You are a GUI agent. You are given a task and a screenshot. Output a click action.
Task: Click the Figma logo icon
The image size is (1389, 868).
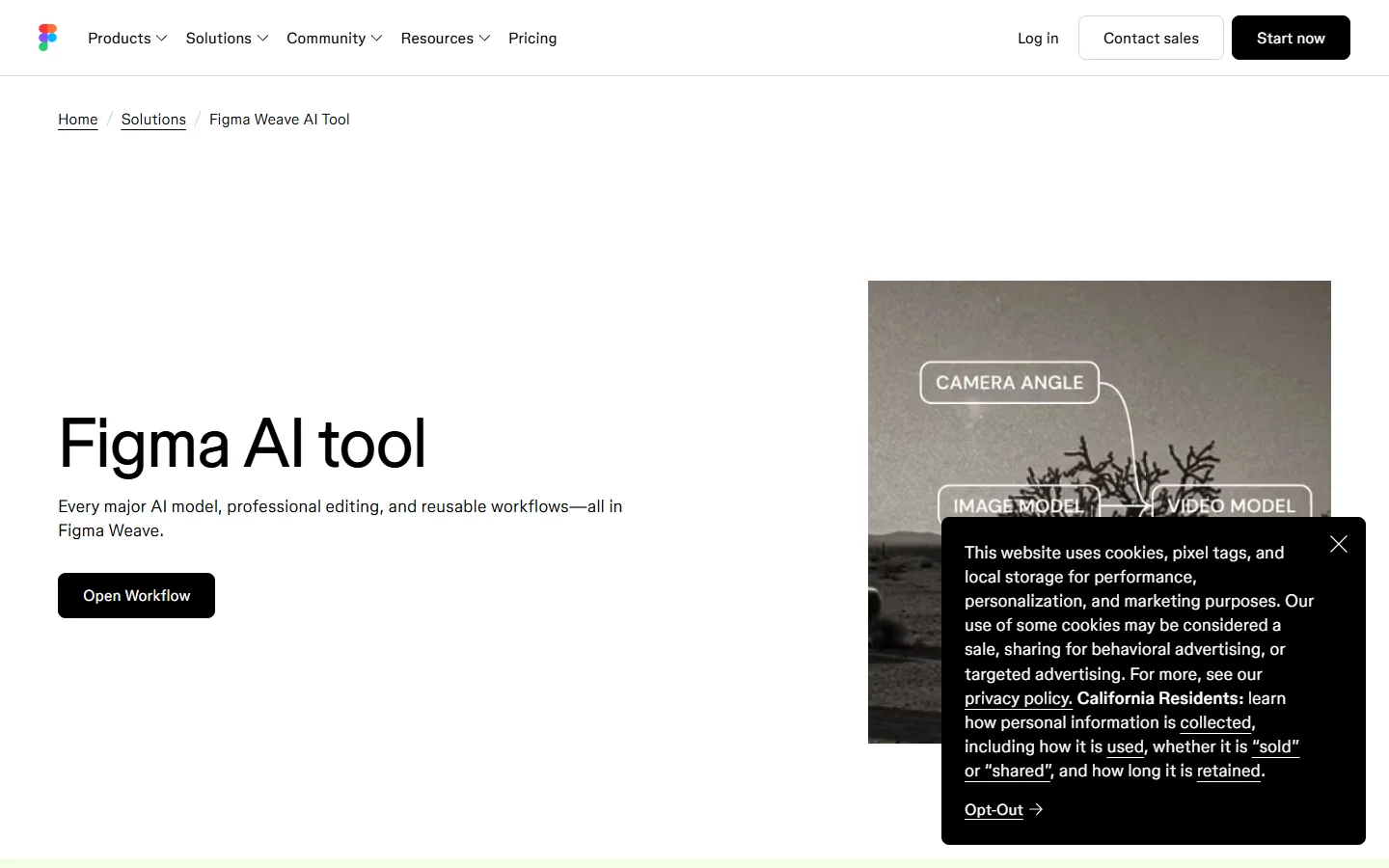click(x=47, y=38)
